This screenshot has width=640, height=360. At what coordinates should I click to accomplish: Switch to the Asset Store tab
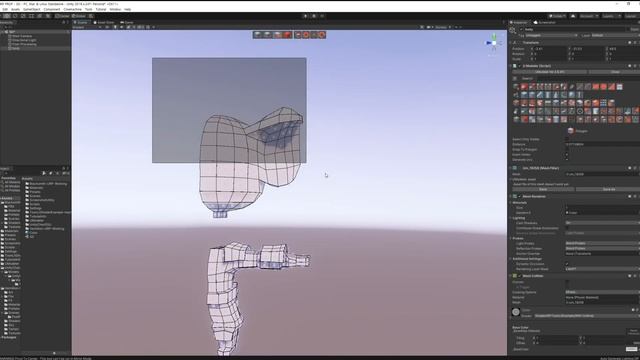[104, 22]
